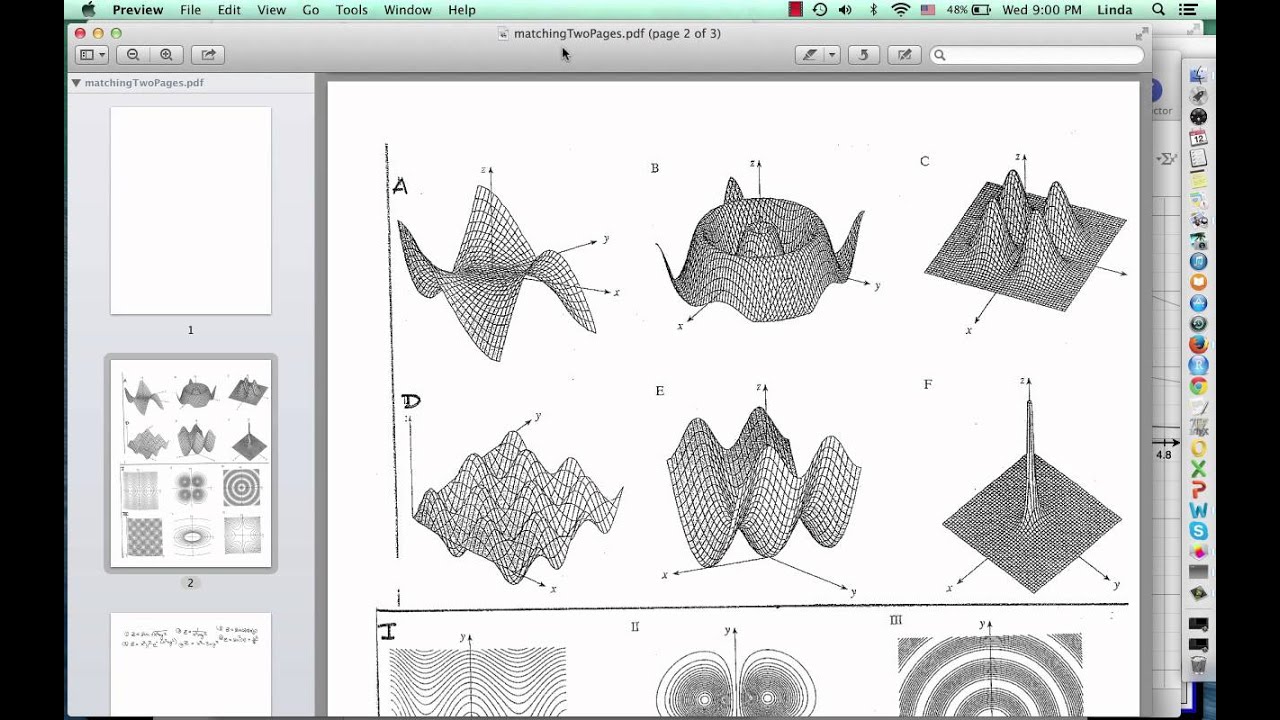Image resolution: width=1280 pixels, height=720 pixels.
Task: Open the Preview application menu
Action: (x=138, y=10)
